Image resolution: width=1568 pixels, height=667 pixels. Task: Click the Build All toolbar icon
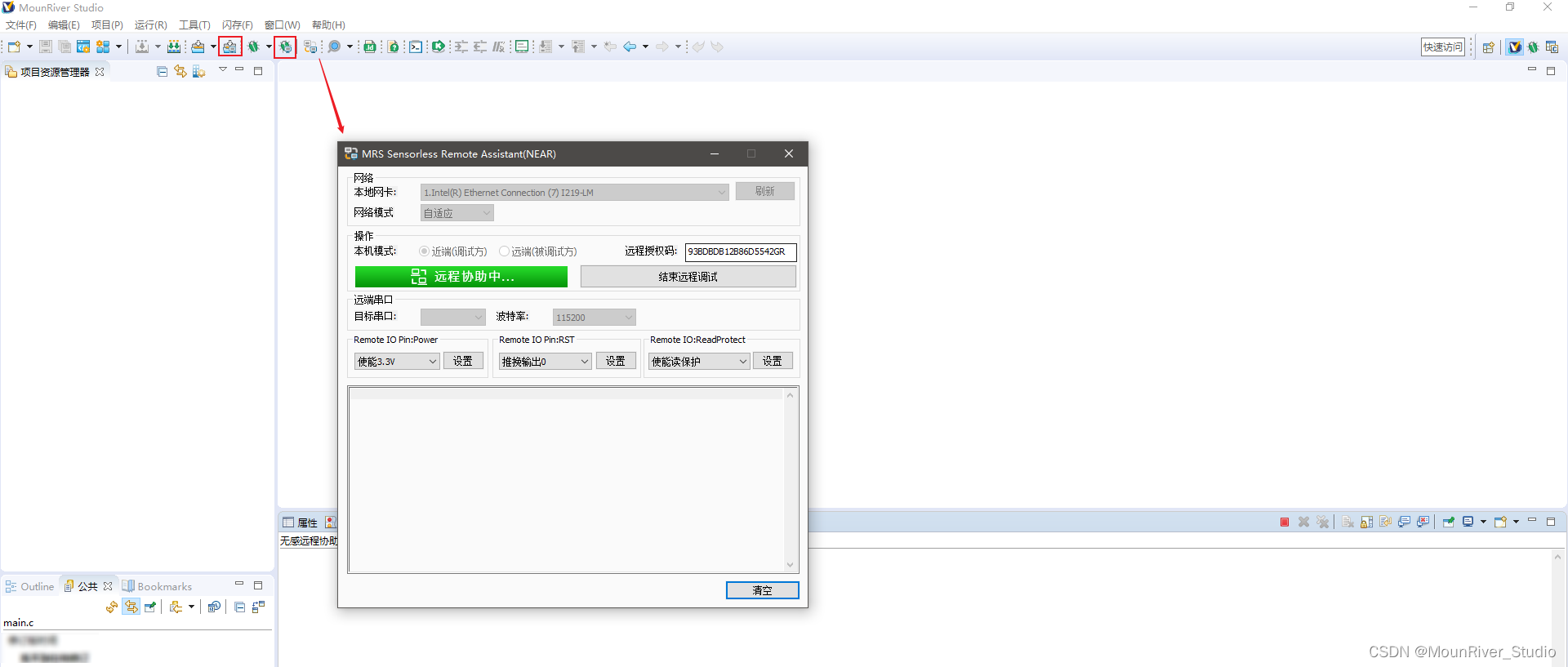click(174, 47)
